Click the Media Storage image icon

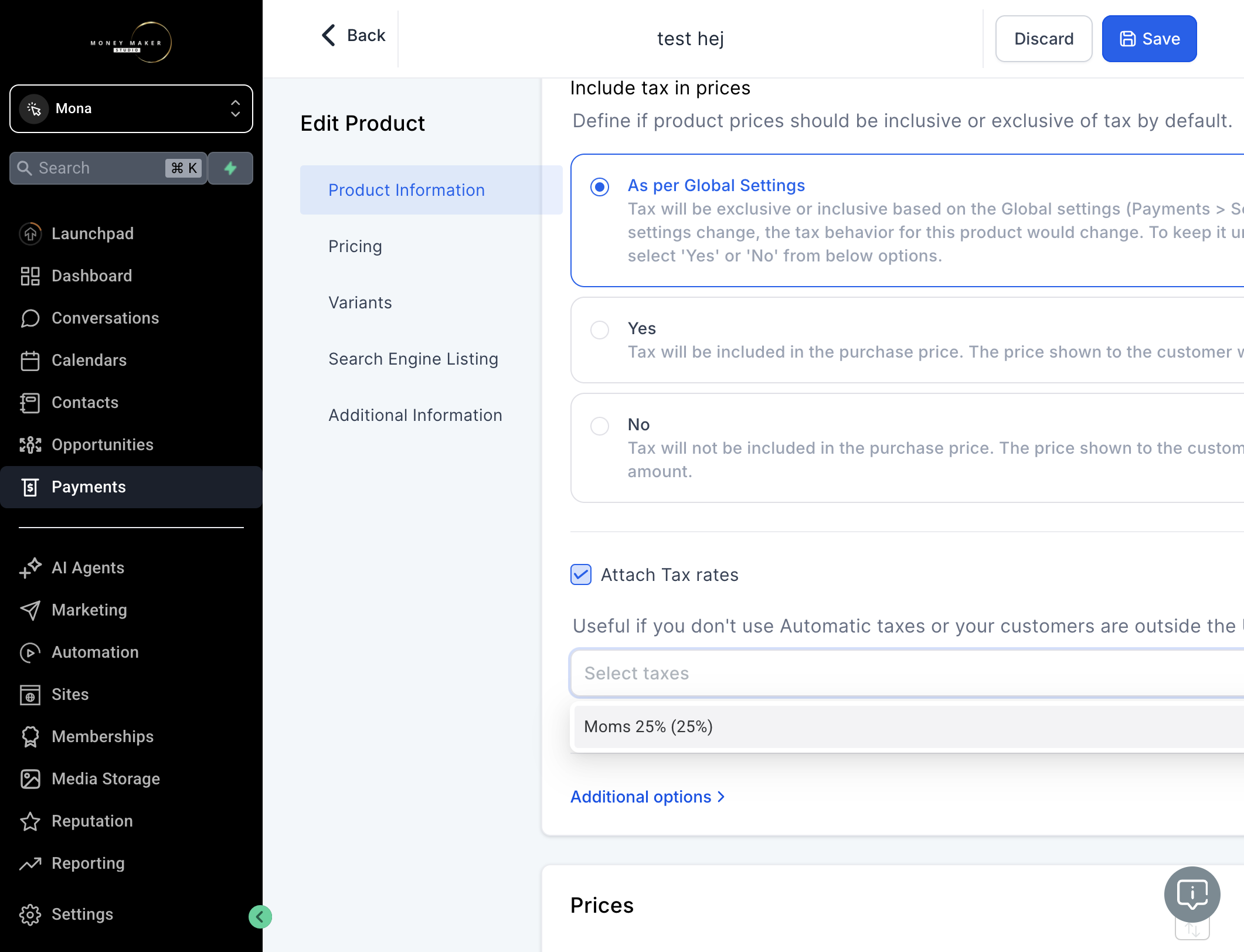click(30, 778)
